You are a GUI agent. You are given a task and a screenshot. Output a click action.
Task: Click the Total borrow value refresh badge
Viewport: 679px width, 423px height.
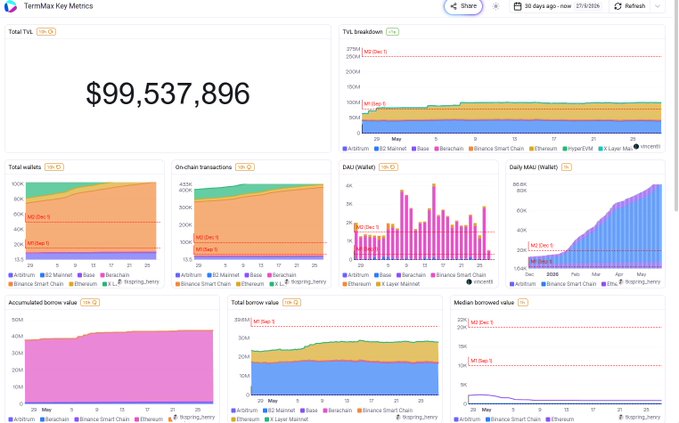[291, 302]
